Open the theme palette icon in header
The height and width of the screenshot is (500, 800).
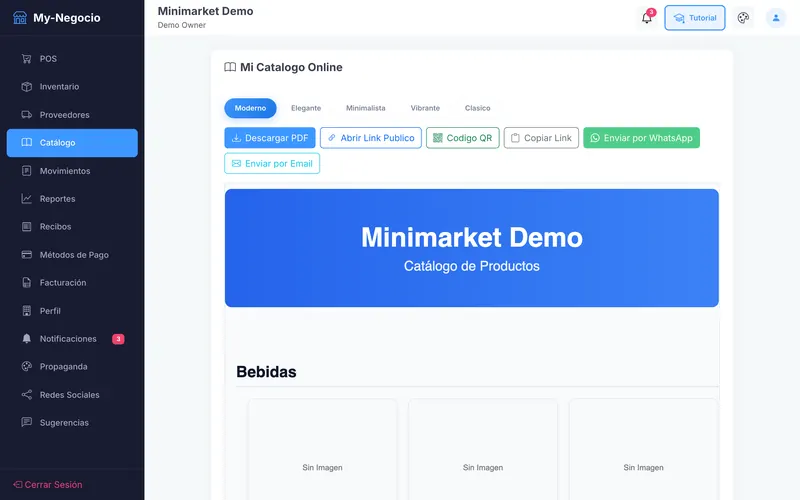(743, 18)
